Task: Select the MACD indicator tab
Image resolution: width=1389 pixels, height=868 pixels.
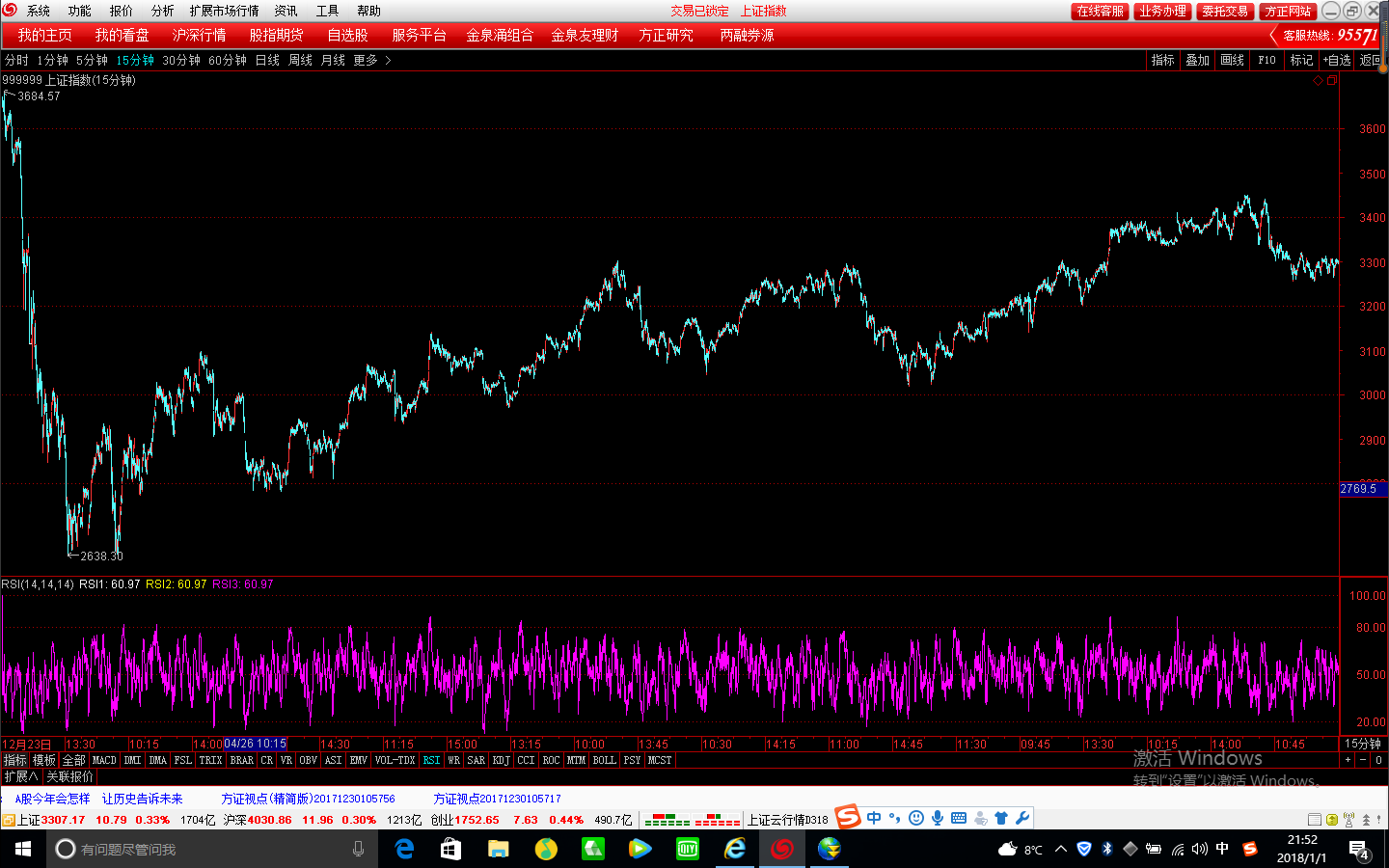Action: pyautogui.click(x=104, y=760)
